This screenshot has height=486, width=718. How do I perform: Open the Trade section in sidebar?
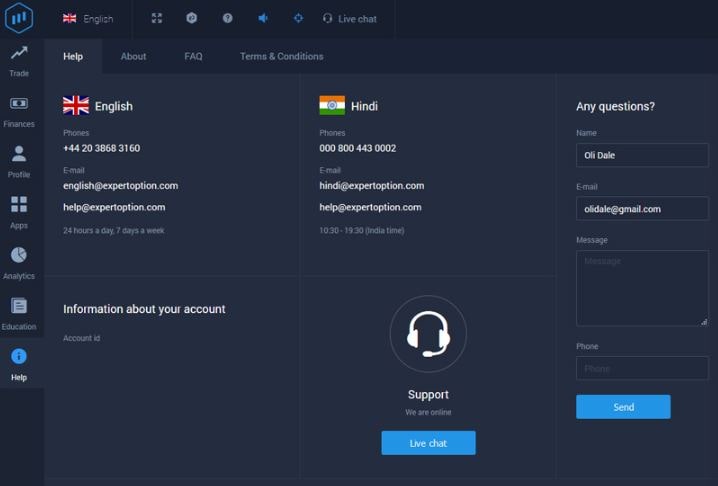click(19, 61)
